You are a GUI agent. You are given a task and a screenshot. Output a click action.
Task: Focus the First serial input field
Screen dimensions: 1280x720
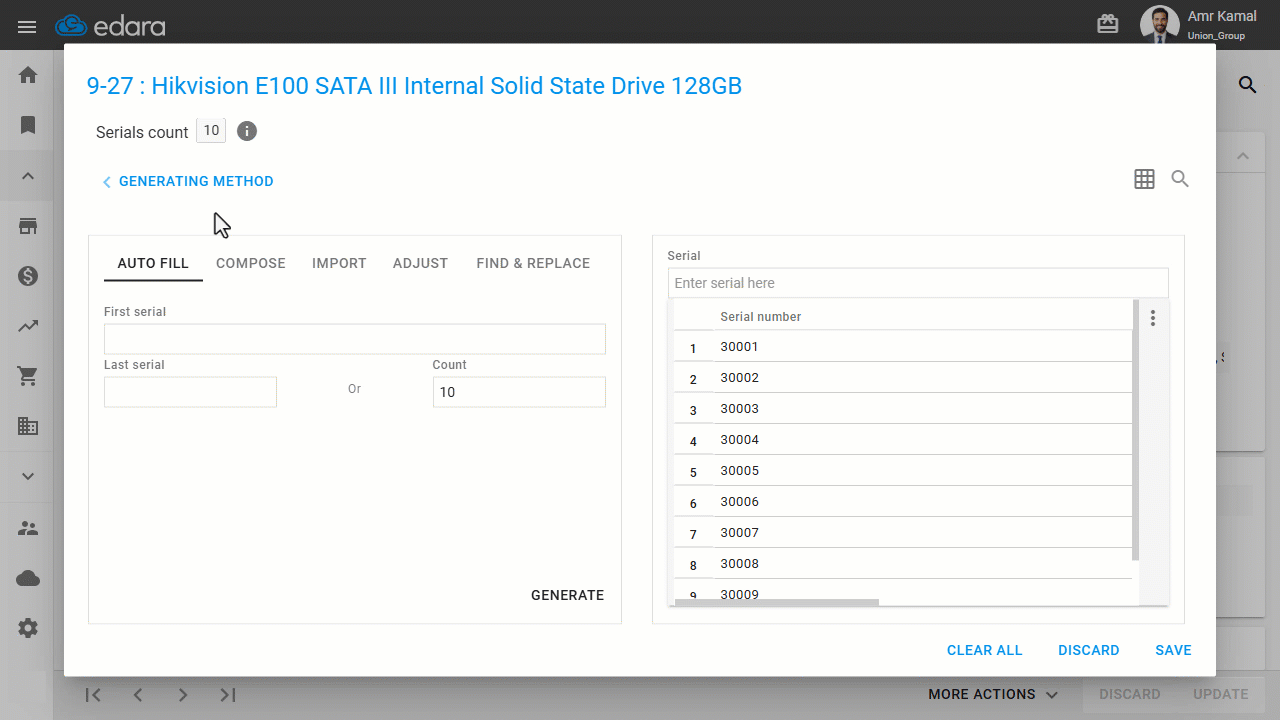tap(355, 338)
